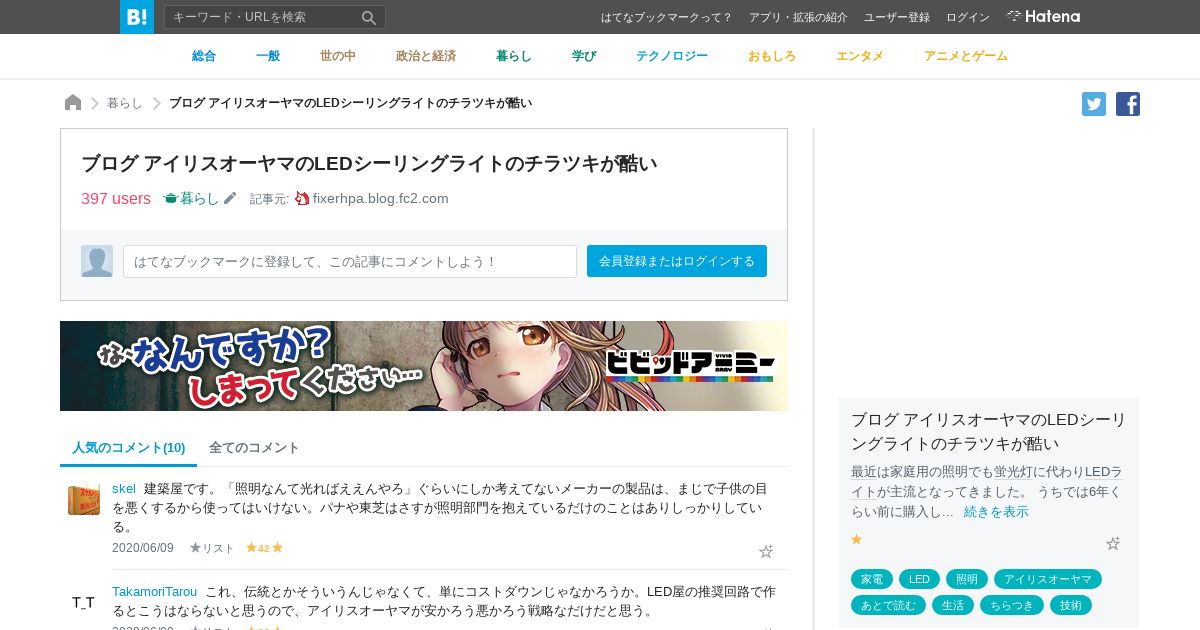Click ユーザー登録 in the header

pyautogui.click(x=897, y=17)
